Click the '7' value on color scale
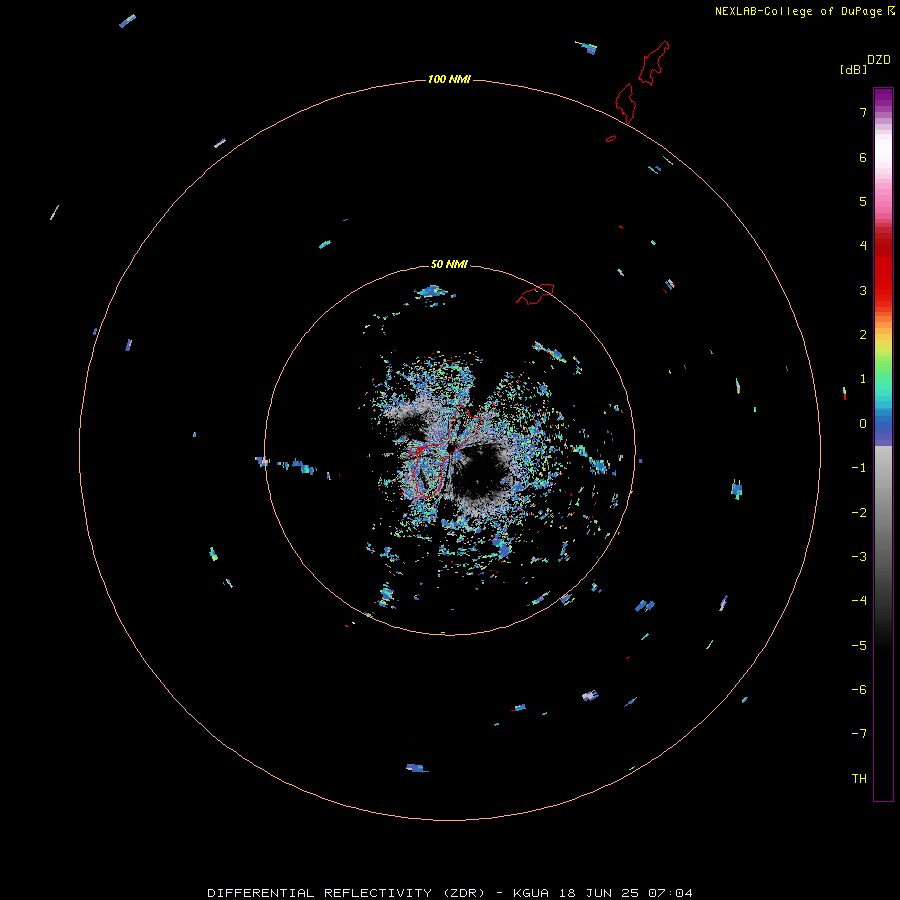The width and height of the screenshot is (900, 900). (863, 112)
